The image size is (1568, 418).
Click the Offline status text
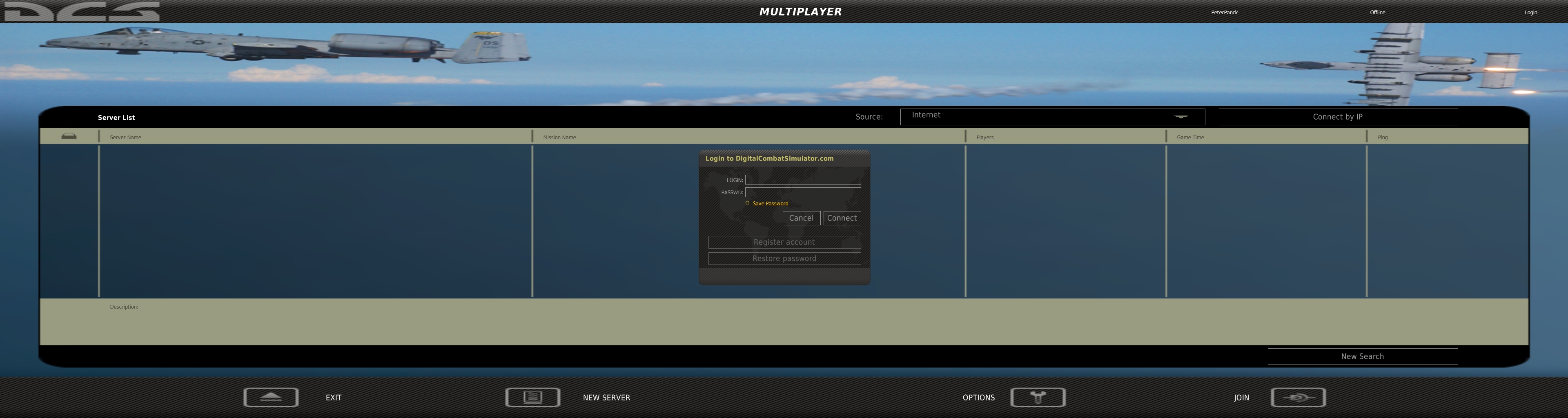1377,12
